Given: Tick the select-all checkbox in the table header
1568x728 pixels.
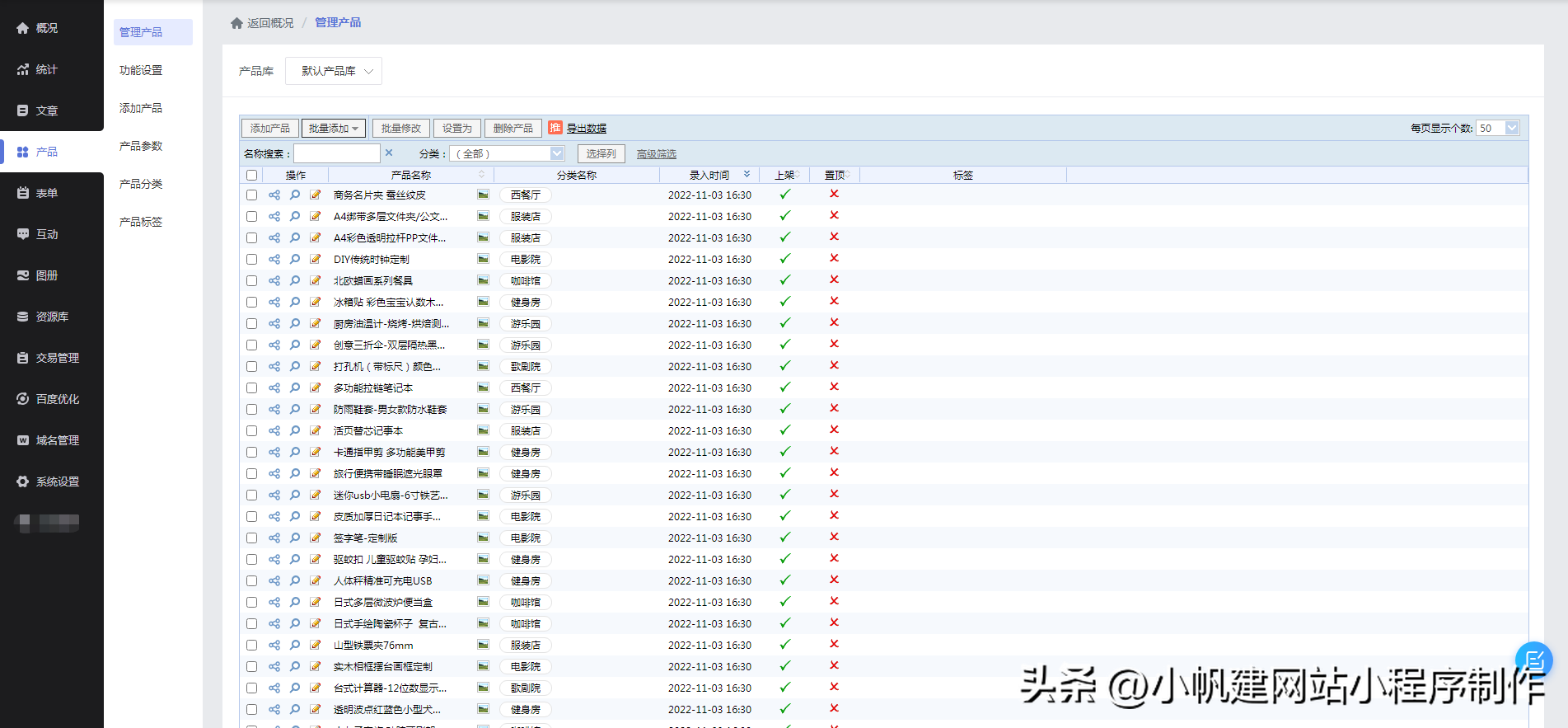Looking at the screenshot, I should [x=252, y=176].
